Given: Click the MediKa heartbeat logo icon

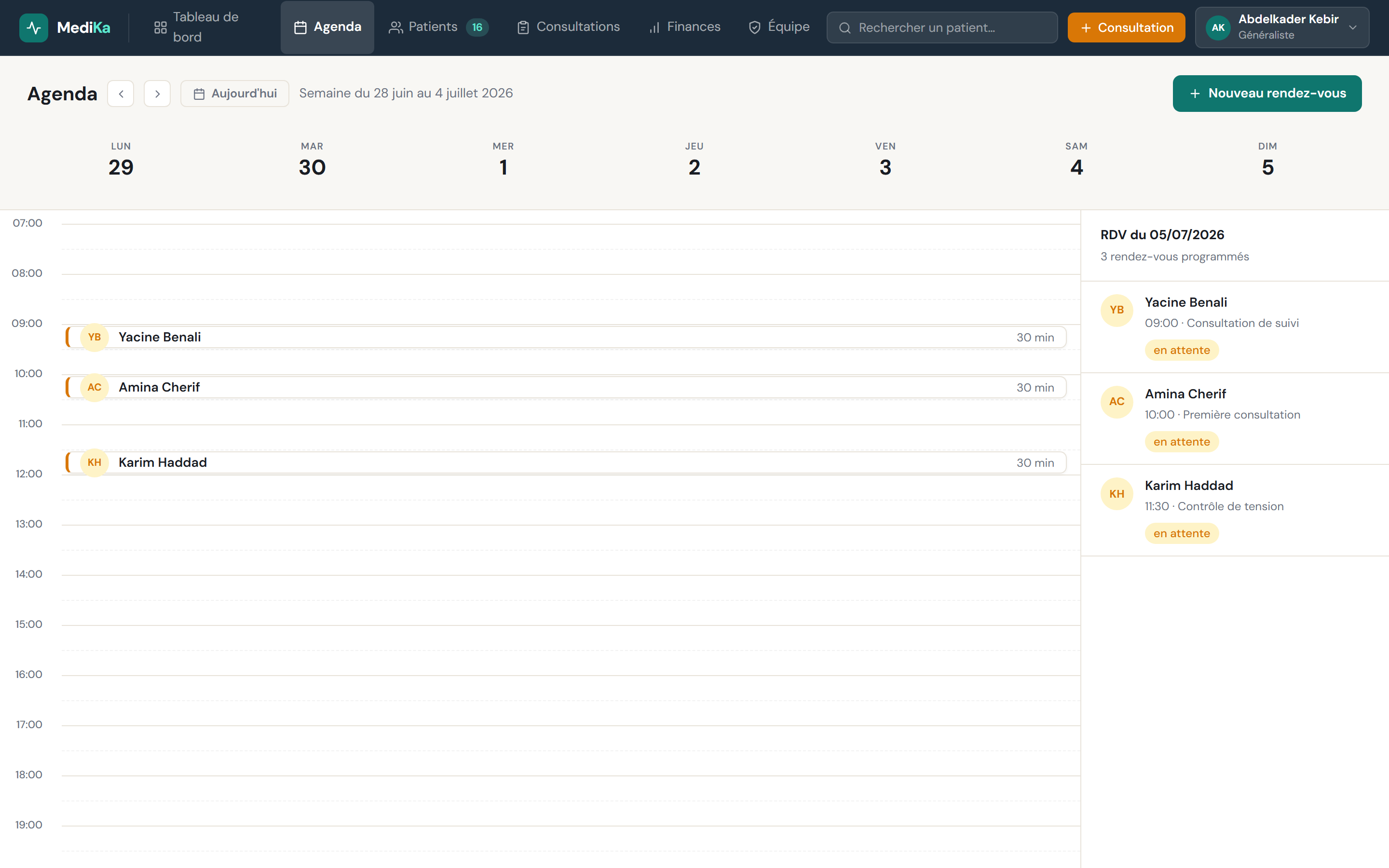Looking at the screenshot, I should 34,27.
